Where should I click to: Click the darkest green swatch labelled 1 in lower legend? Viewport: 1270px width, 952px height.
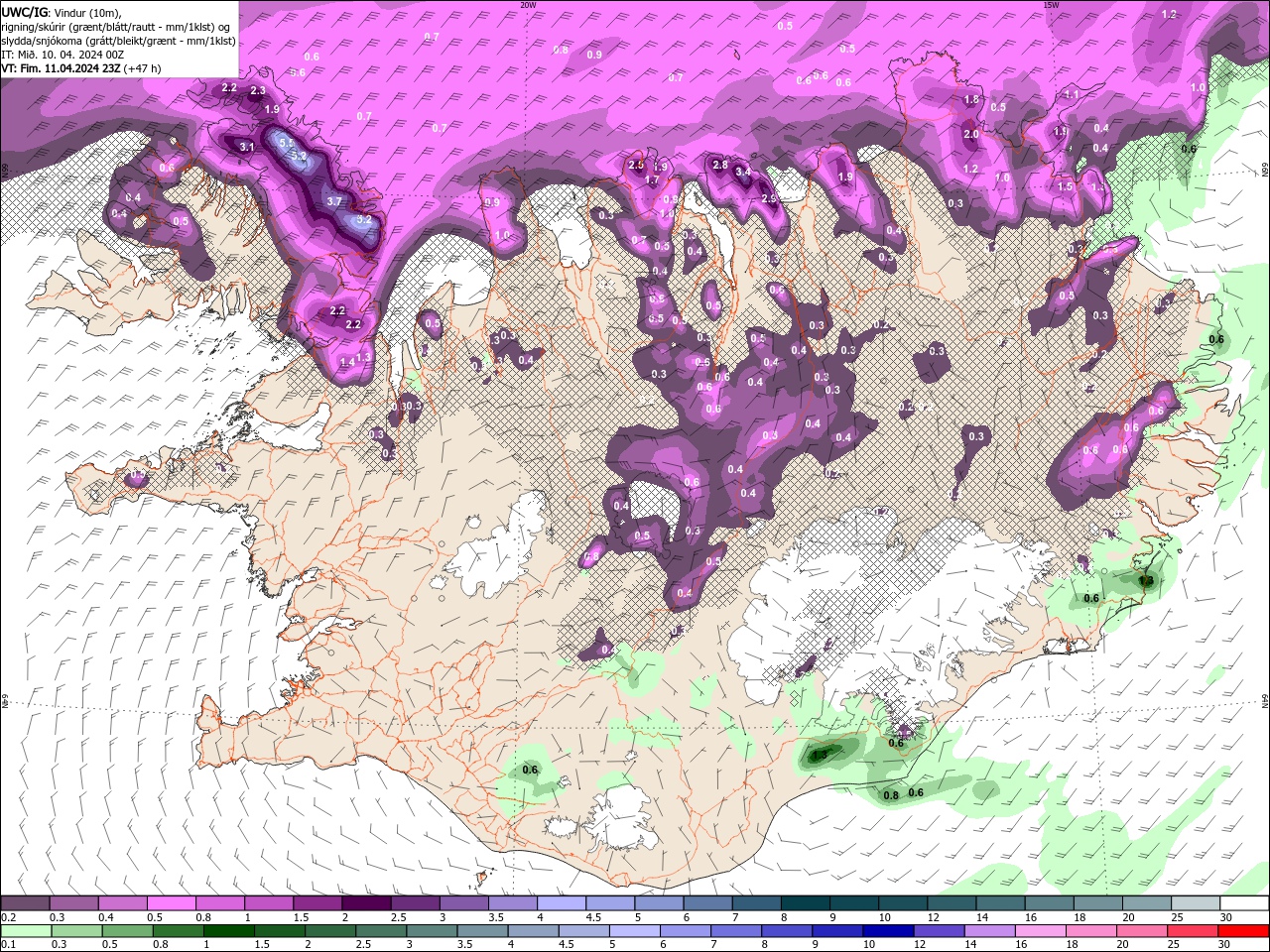(228, 930)
